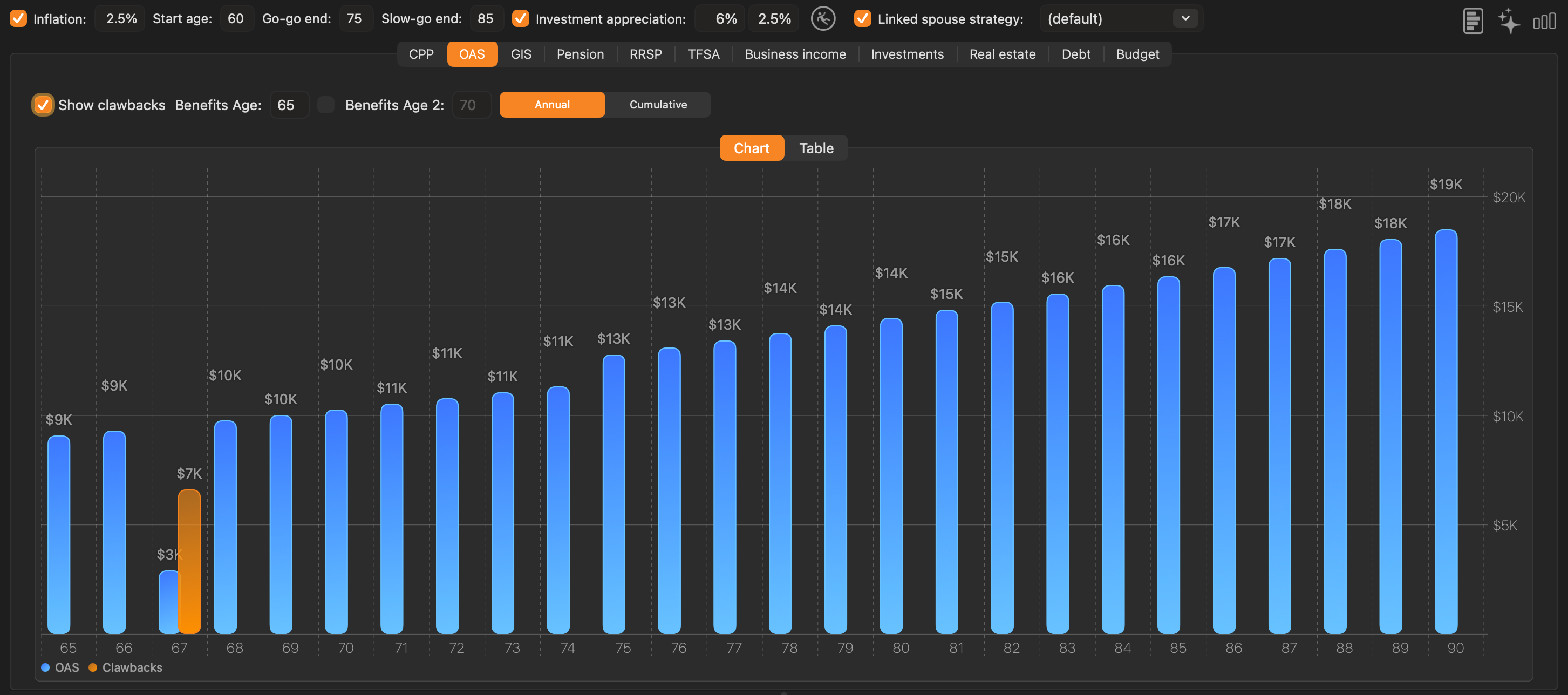
Task: Click the OAS bar for age 70
Action: coord(337,522)
